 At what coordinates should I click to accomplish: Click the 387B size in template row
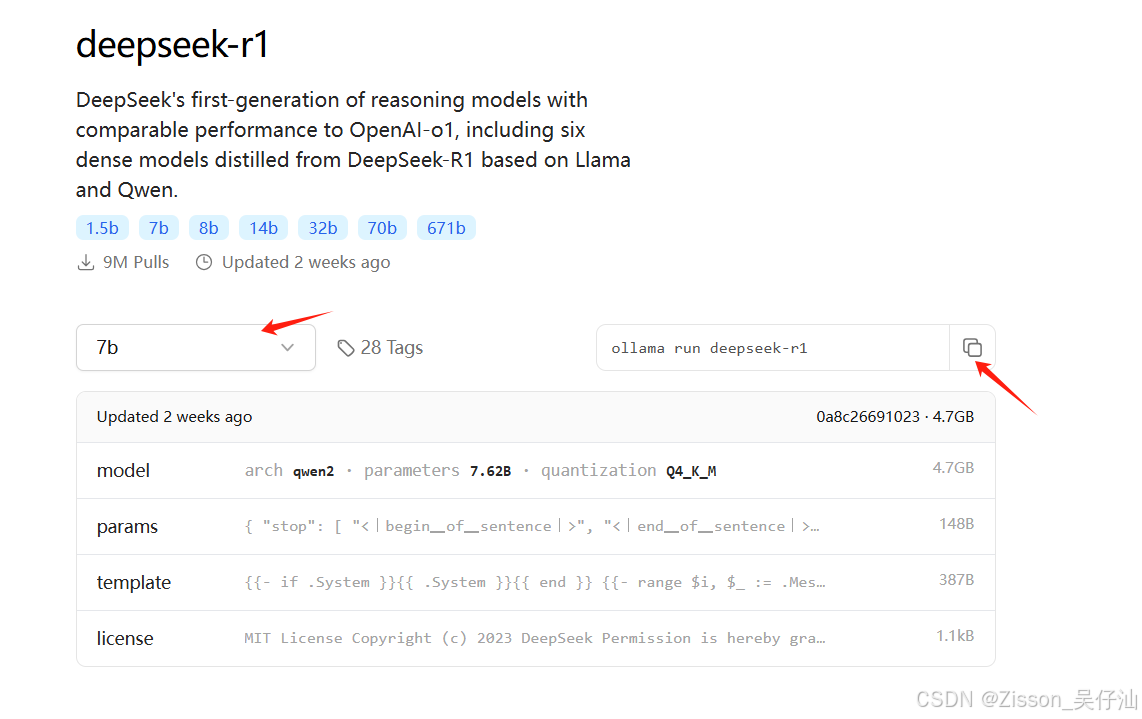coord(956,580)
